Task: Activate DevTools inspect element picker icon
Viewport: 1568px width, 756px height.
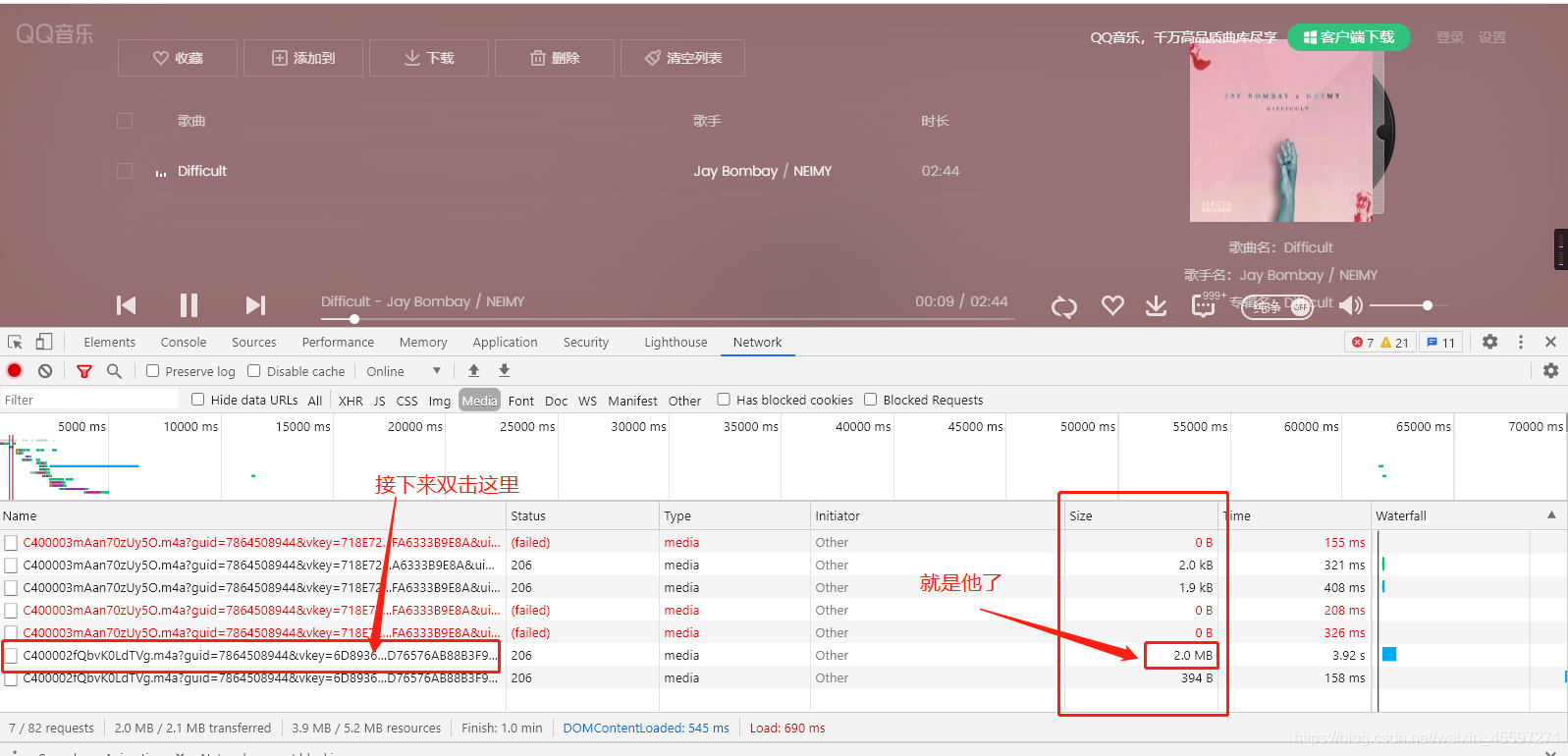Action: 15,342
